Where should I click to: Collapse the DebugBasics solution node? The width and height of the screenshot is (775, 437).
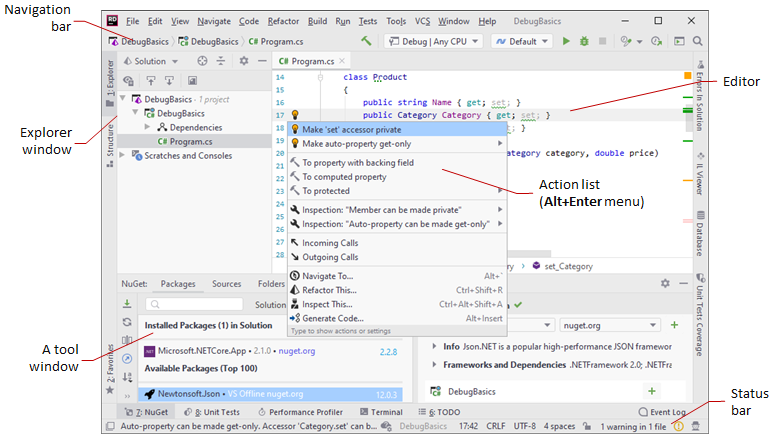(x=123, y=99)
